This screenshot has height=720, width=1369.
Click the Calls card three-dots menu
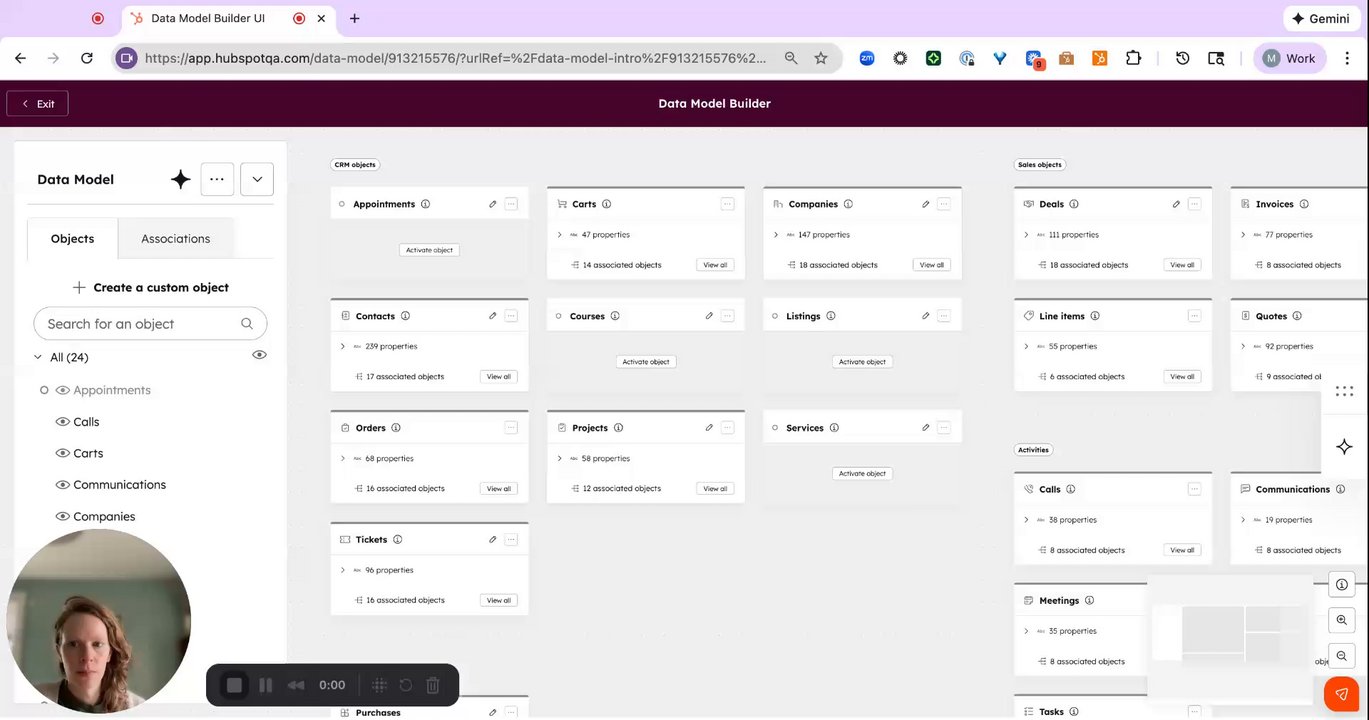[x=1194, y=490]
